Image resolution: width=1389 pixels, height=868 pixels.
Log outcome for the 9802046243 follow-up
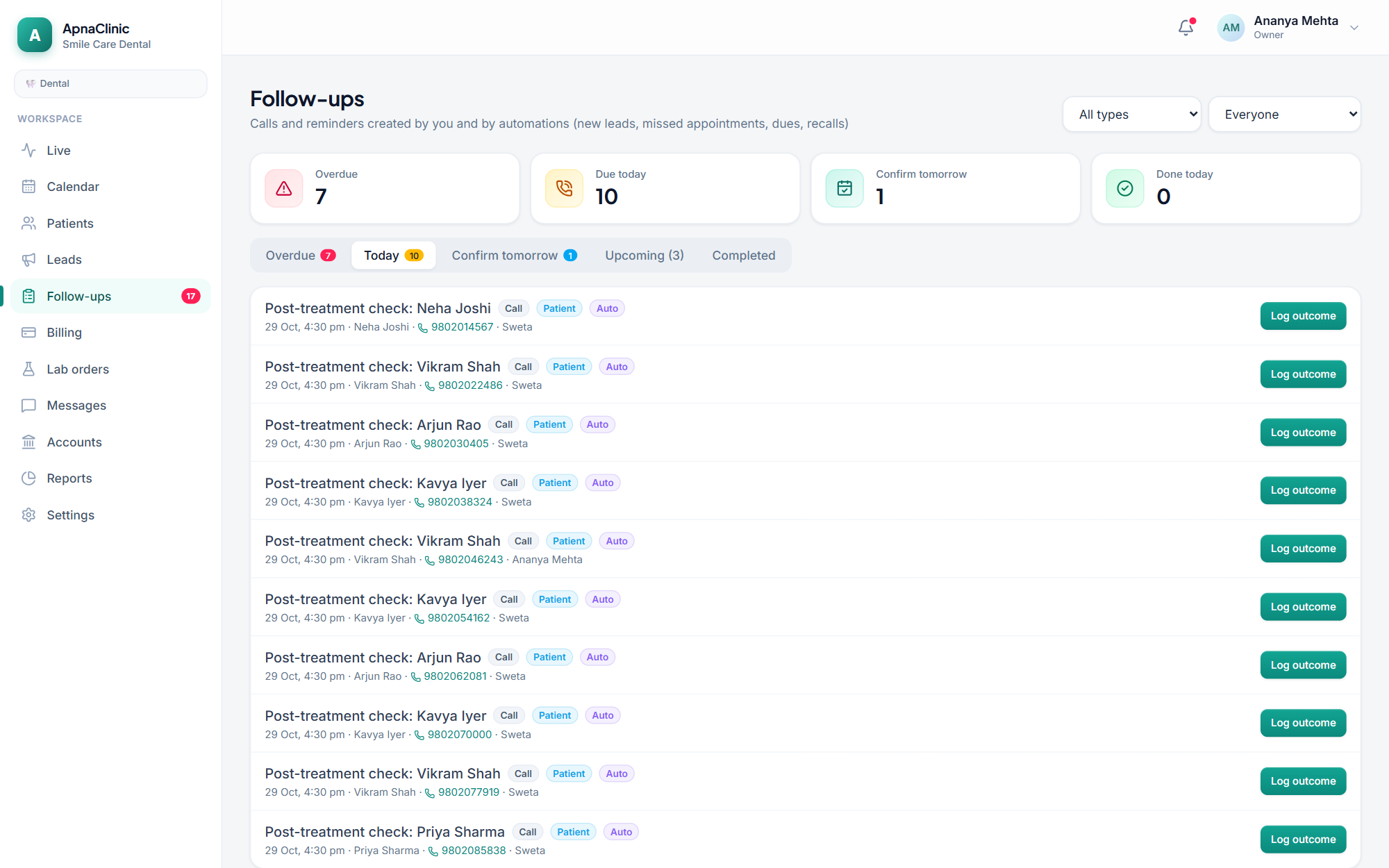coord(1303,549)
